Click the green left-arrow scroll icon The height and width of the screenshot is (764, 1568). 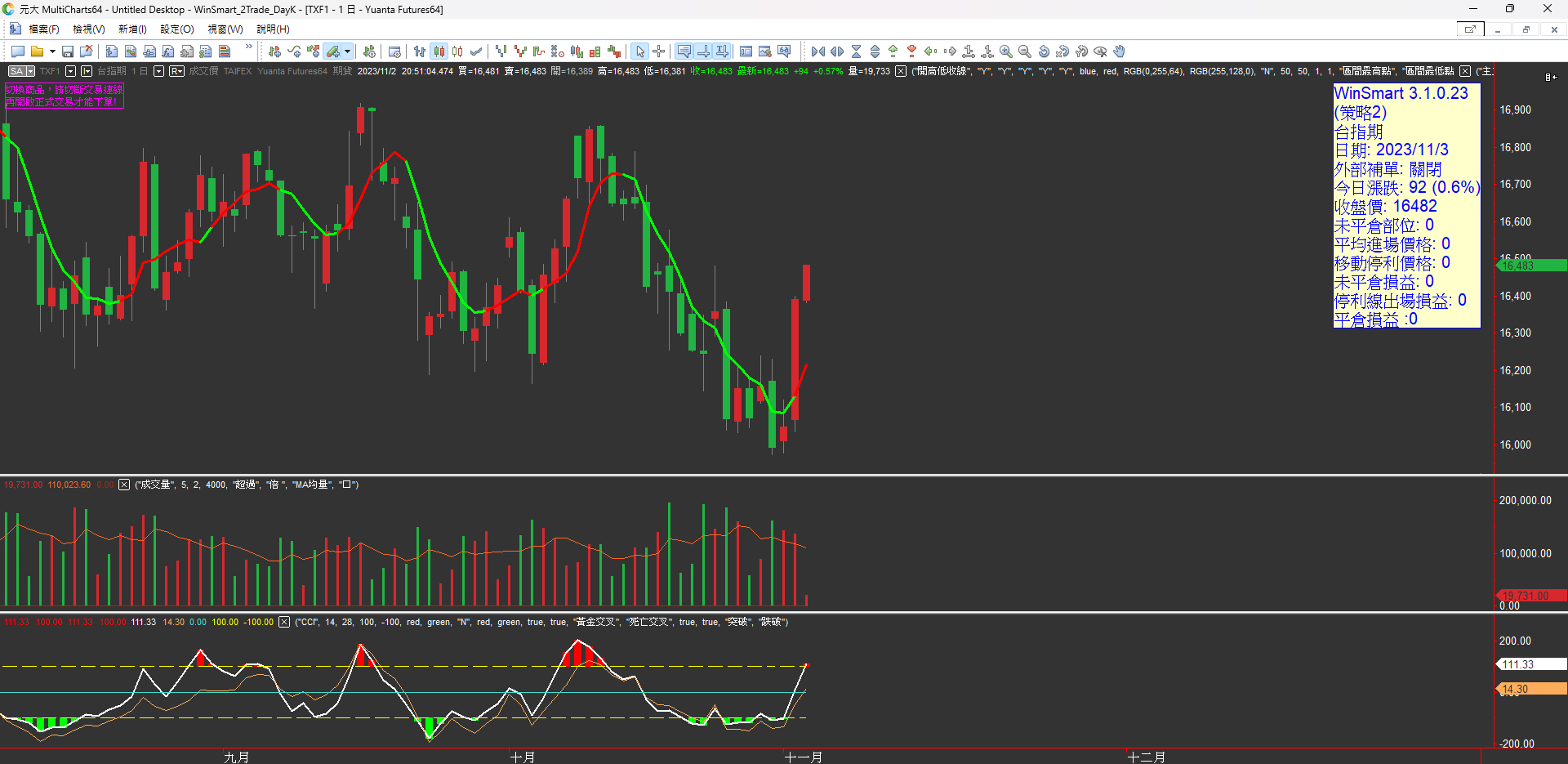tap(931, 51)
